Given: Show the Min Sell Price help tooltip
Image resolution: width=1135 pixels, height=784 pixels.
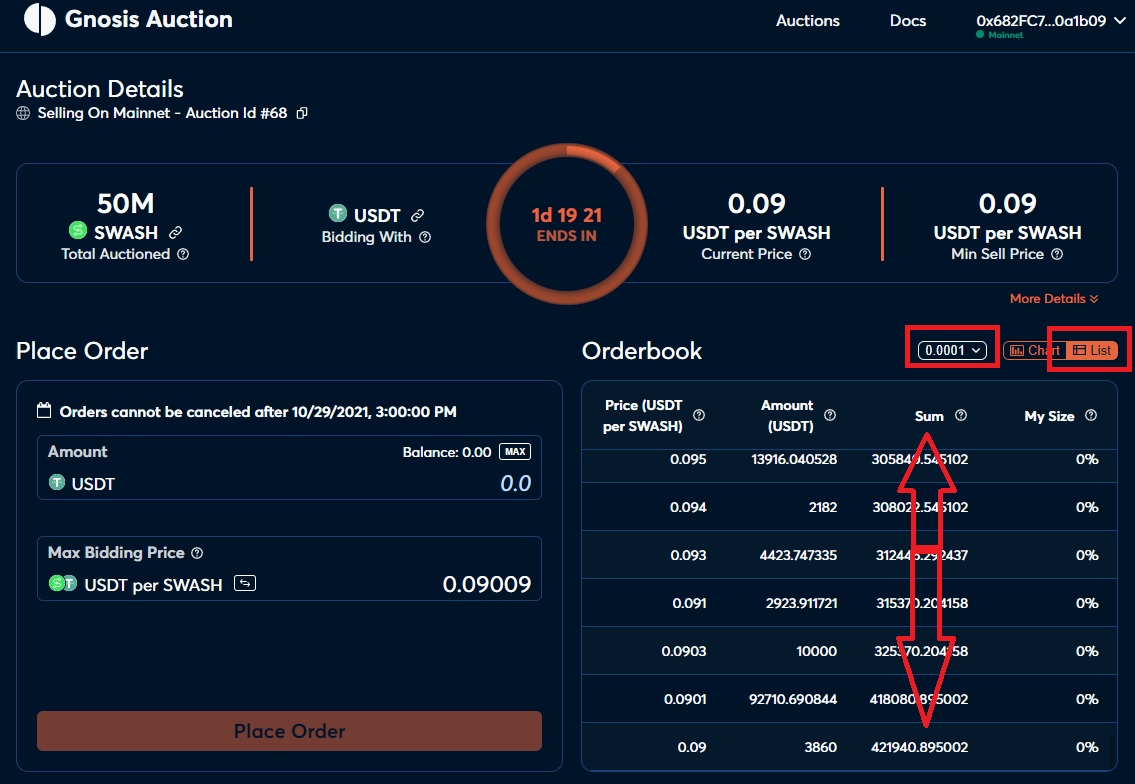Looking at the screenshot, I should click(x=1057, y=254).
